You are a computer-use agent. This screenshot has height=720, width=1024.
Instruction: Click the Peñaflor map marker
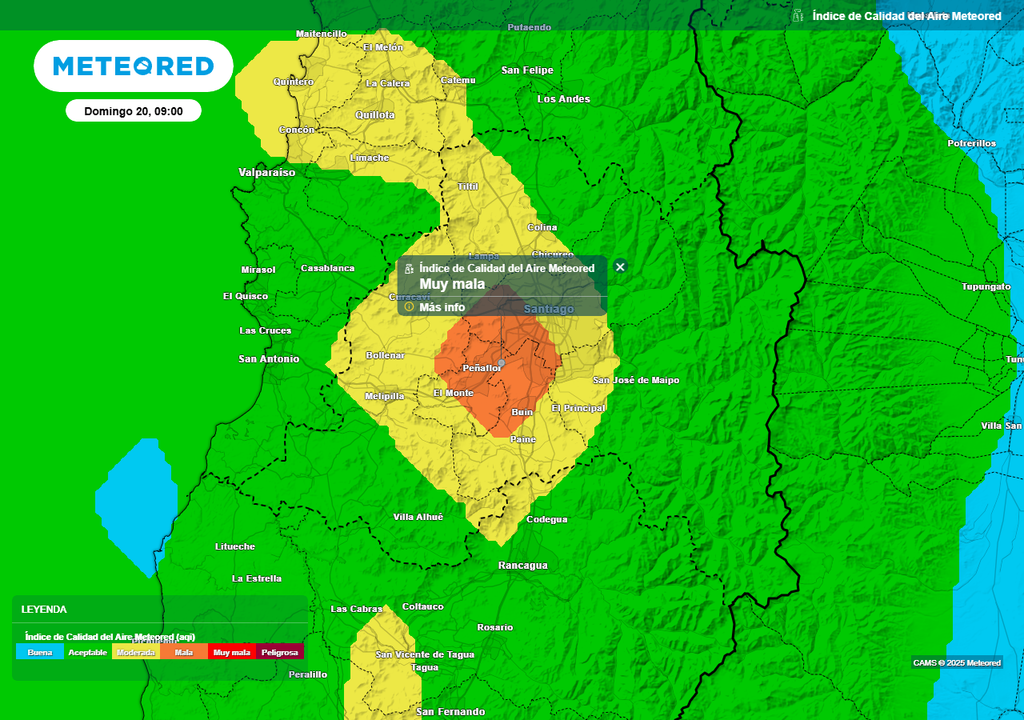(502, 362)
